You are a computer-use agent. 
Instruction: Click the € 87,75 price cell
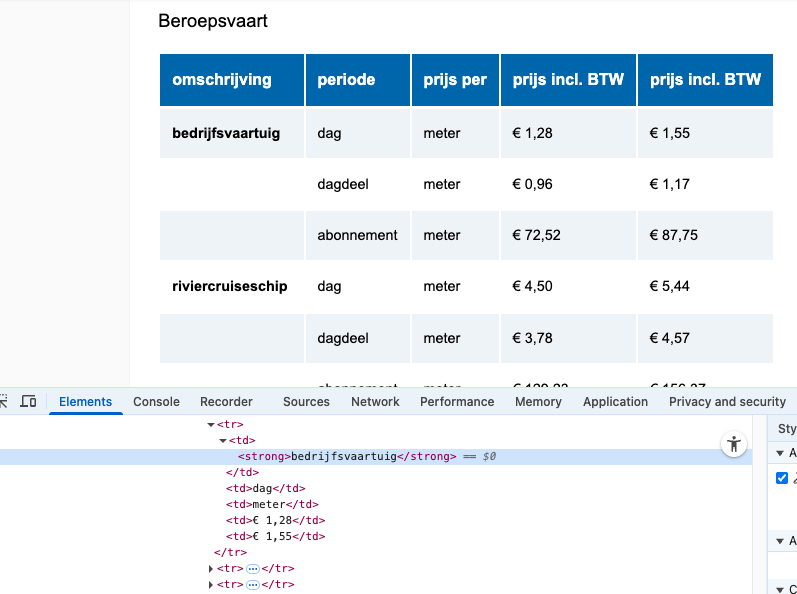705,235
